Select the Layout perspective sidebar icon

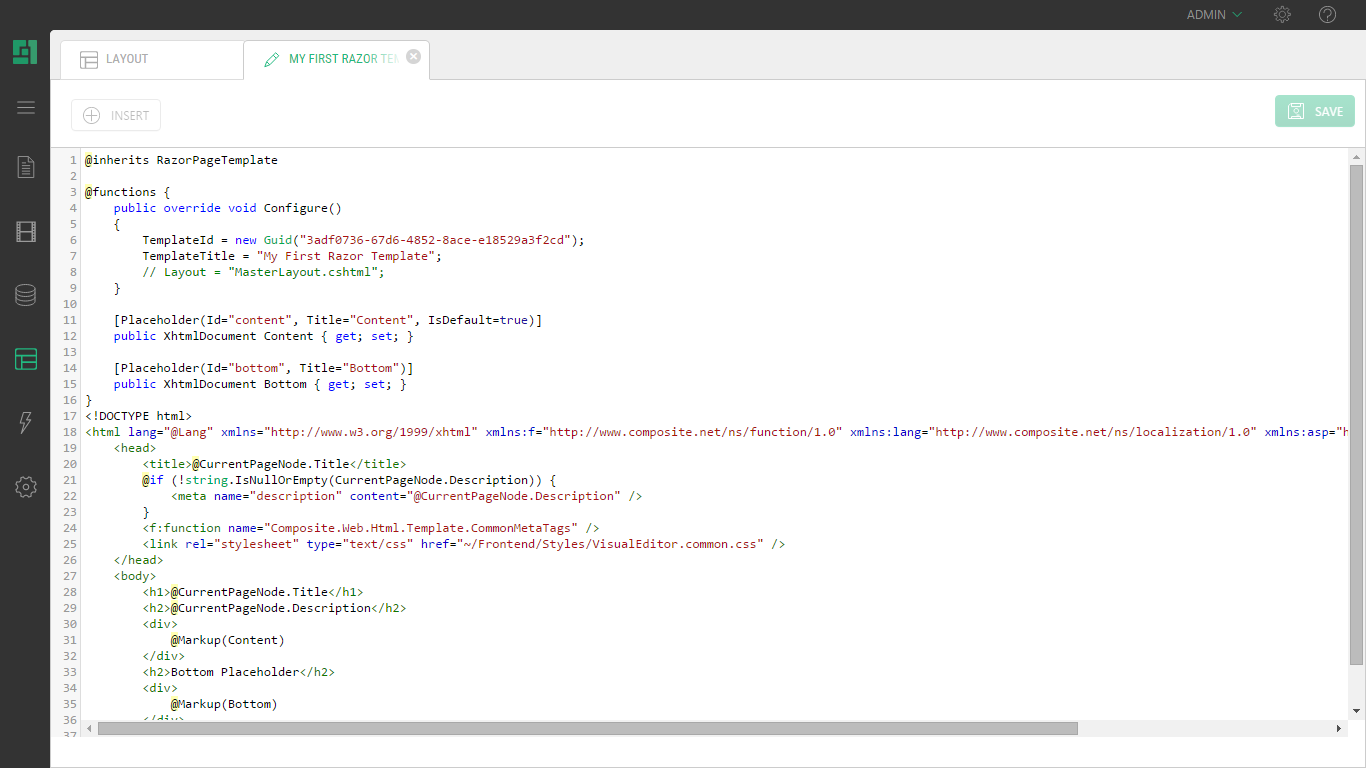[26, 359]
